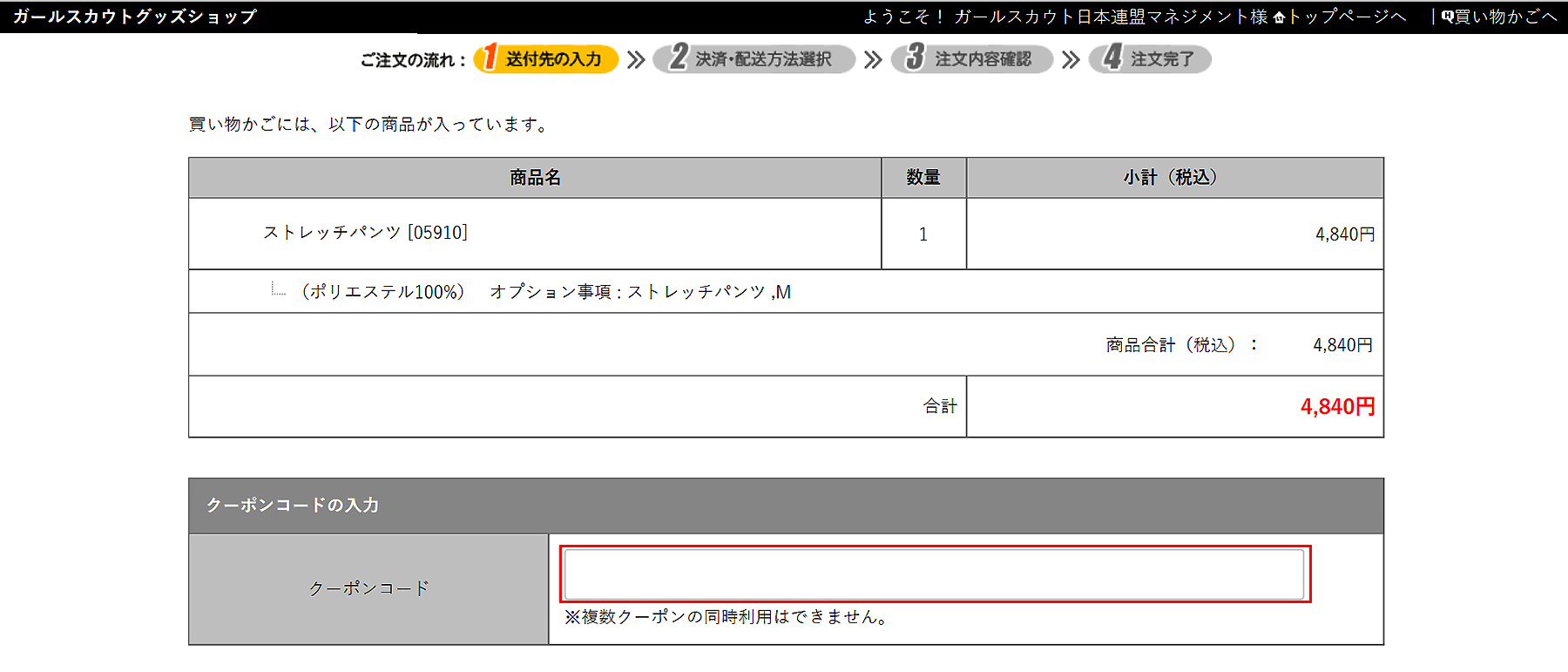The height and width of the screenshot is (672, 1568).
Task: Click the クーポンコードの入力 section header
Action: [786, 506]
